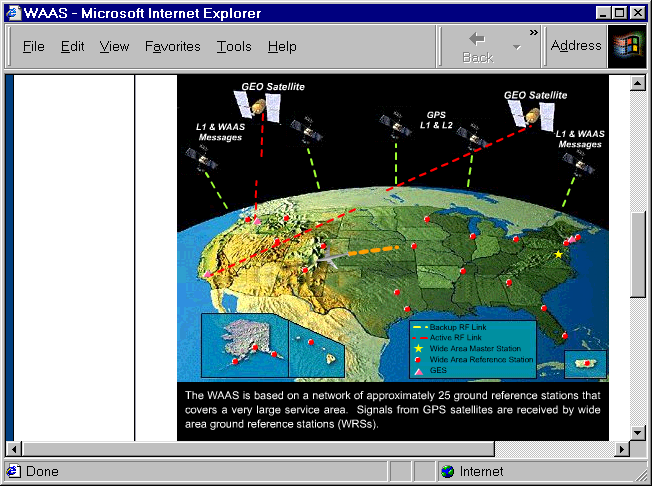Select the Help menu
The width and height of the screenshot is (652, 486).
click(x=282, y=47)
